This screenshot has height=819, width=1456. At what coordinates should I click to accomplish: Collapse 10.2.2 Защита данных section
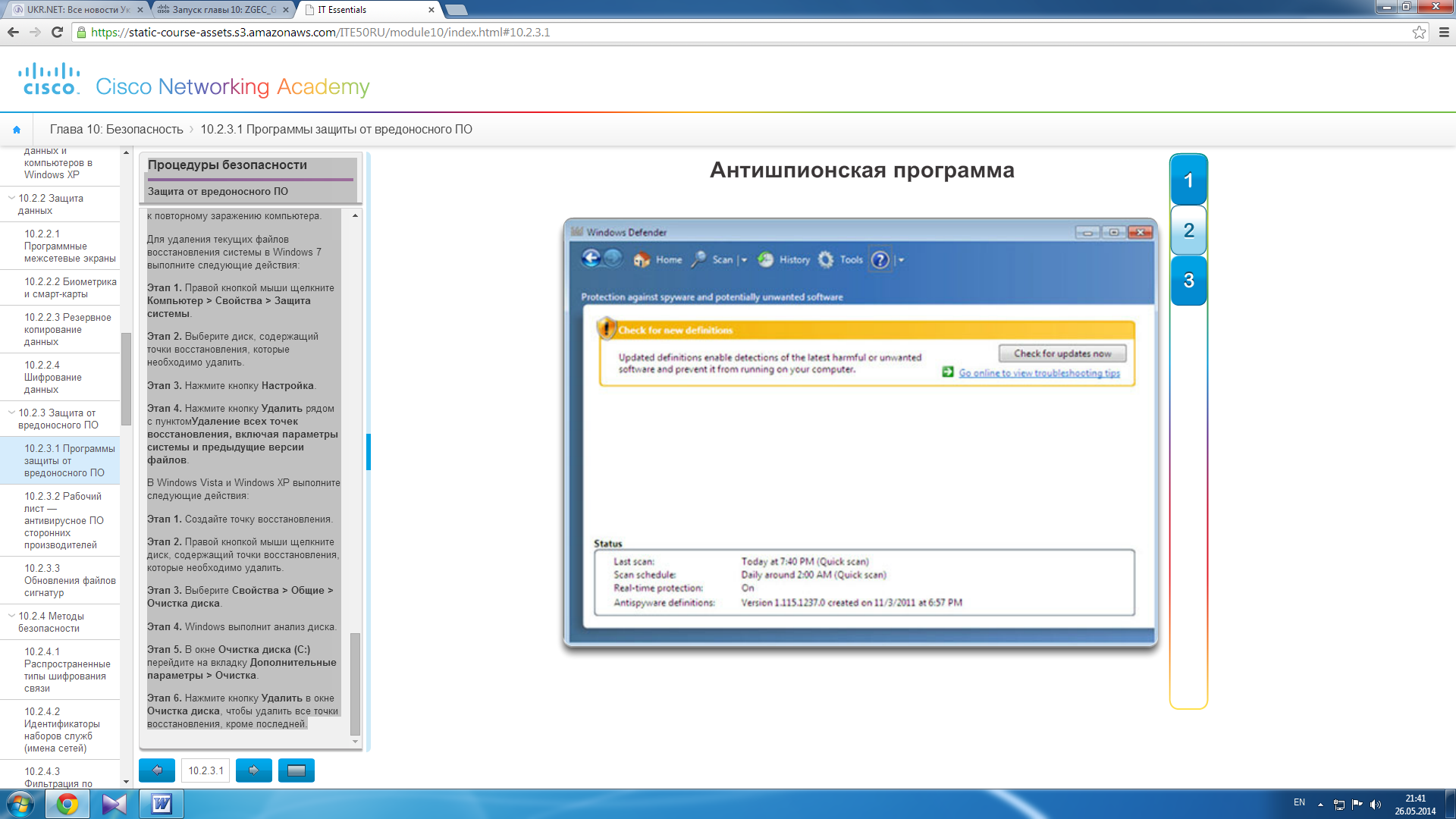(x=11, y=198)
